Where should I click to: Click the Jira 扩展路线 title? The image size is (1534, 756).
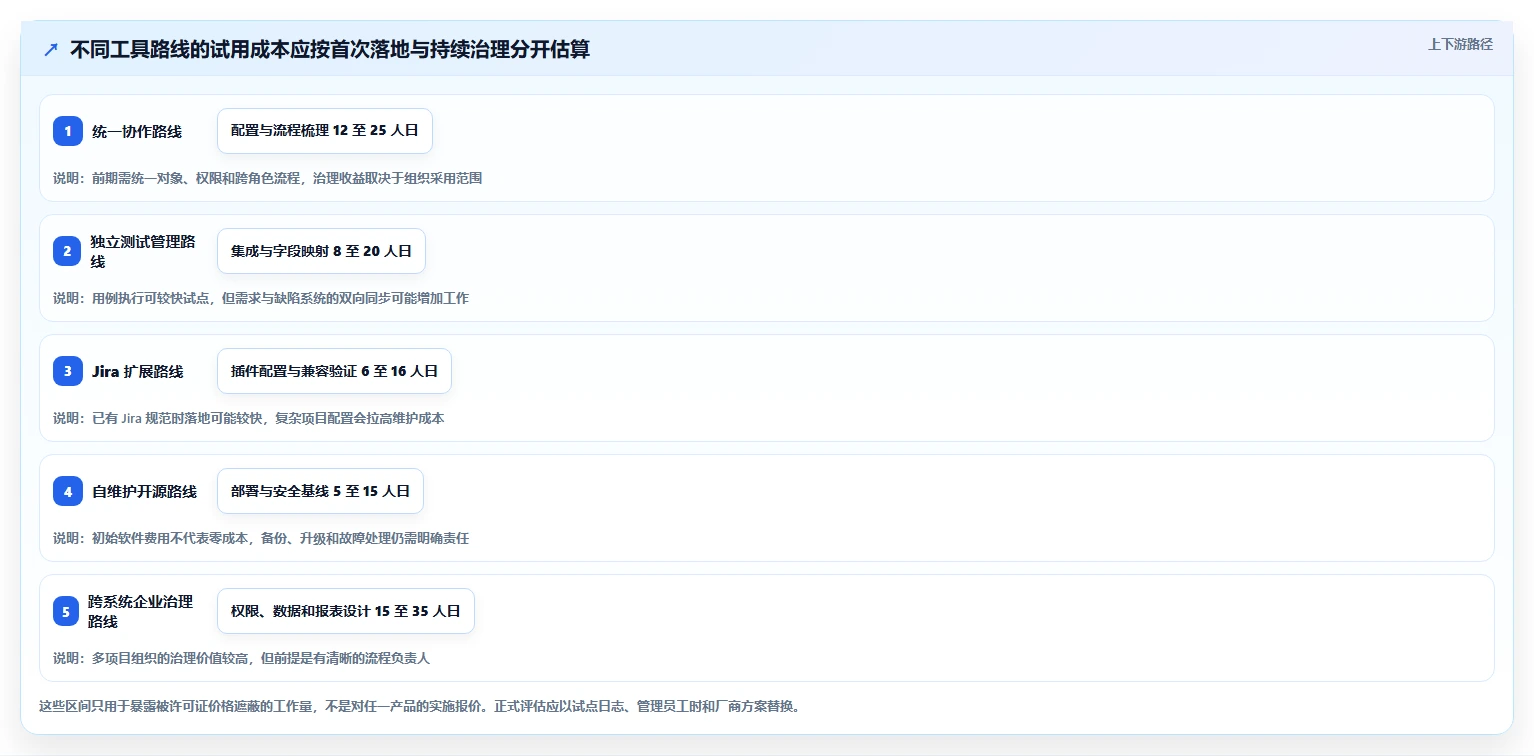pyautogui.click(x=137, y=371)
